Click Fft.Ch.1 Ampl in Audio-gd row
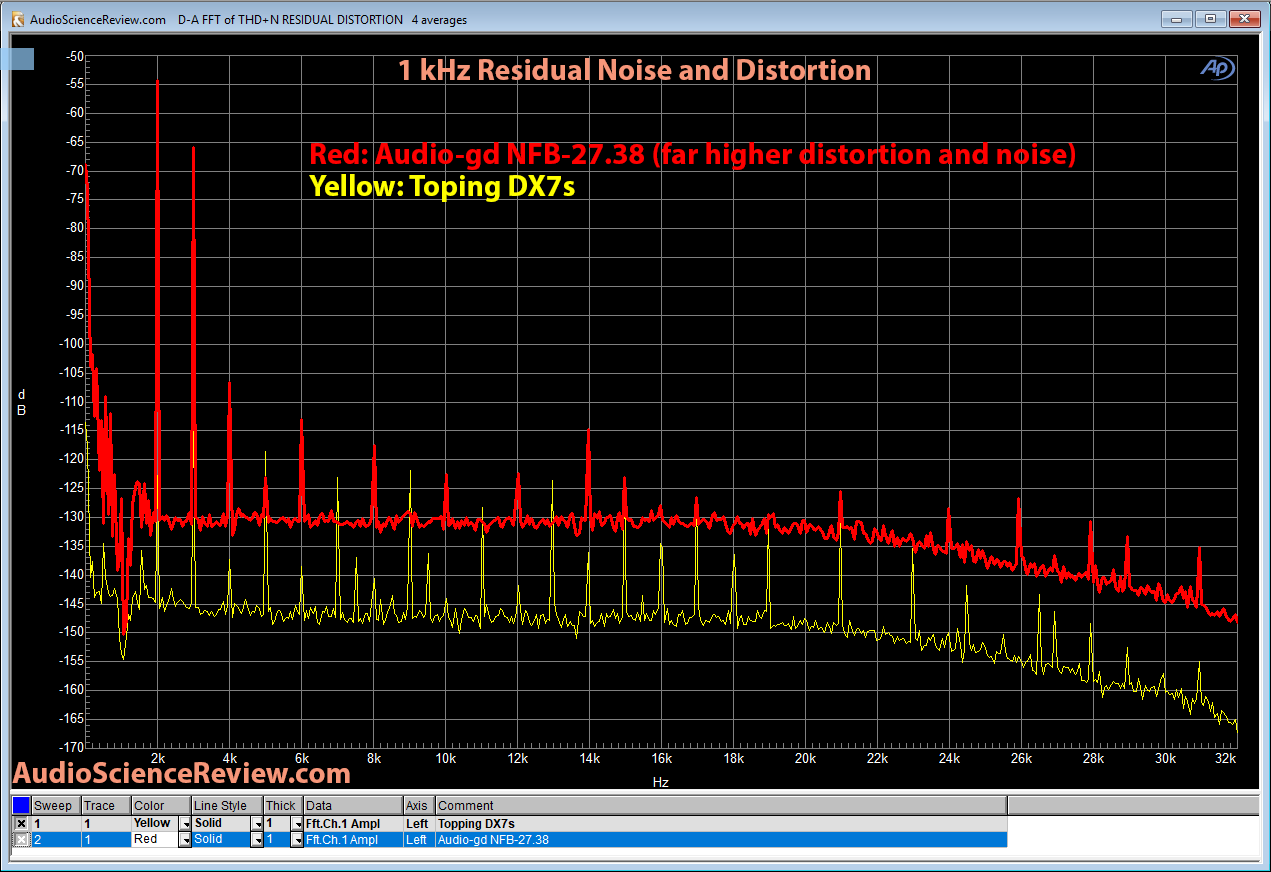The width and height of the screenshot is (1271, 872). [353, 839]
